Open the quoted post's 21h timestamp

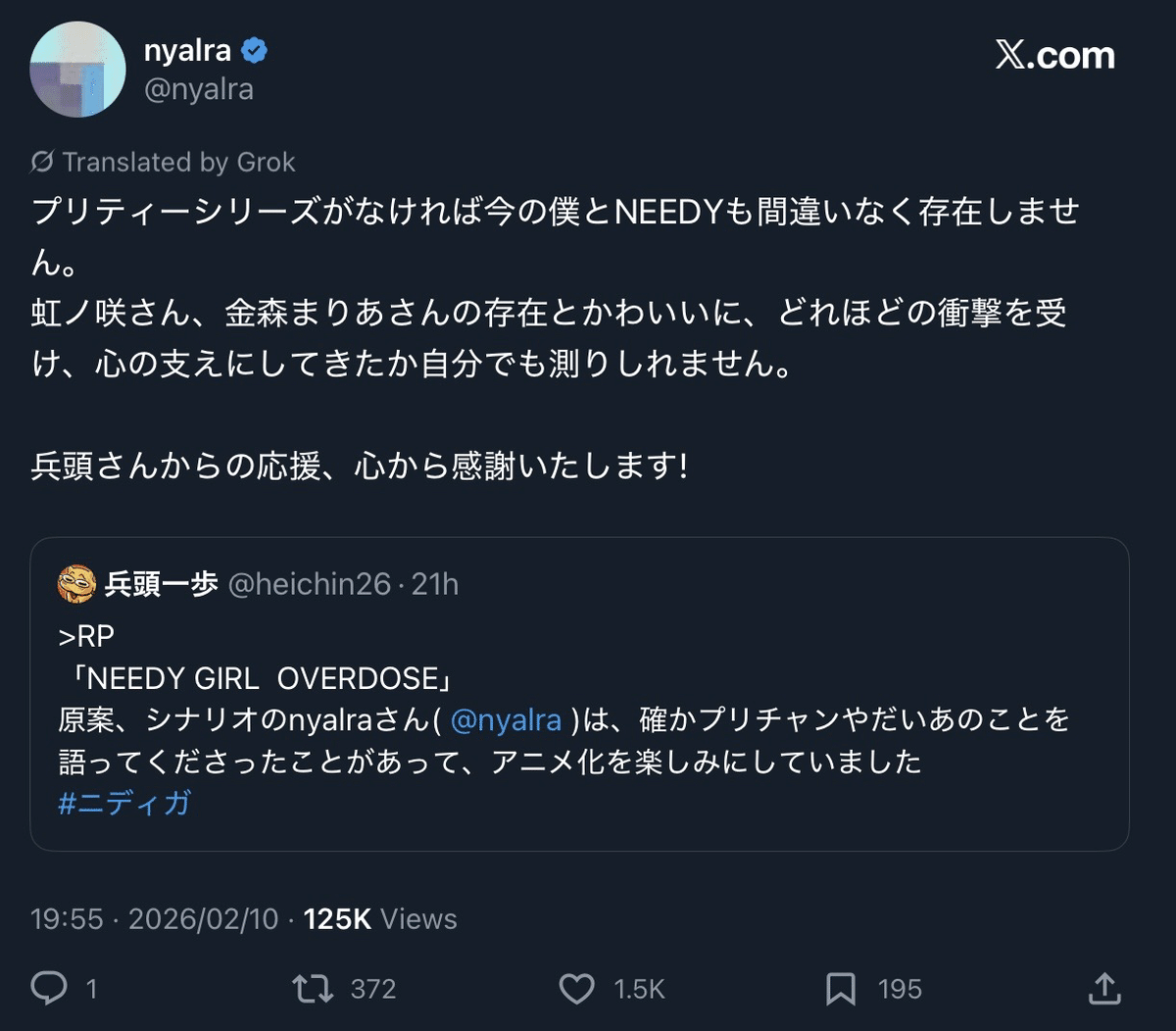[x=435, y=584]
